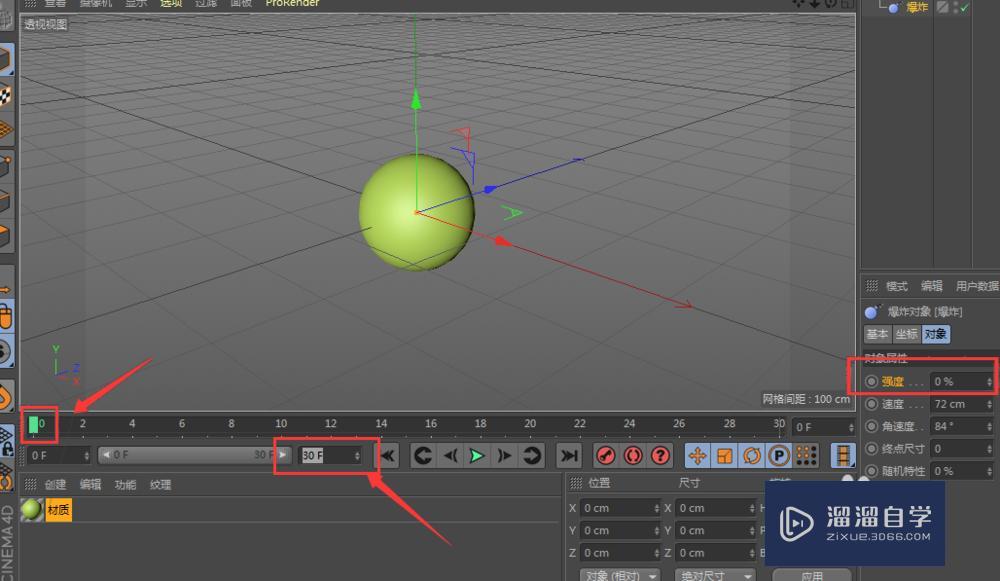1000x581 pixels.
Task: Click frame 20 on the timeline ruler
Action: pyautogui.click(x=530, y=423)
